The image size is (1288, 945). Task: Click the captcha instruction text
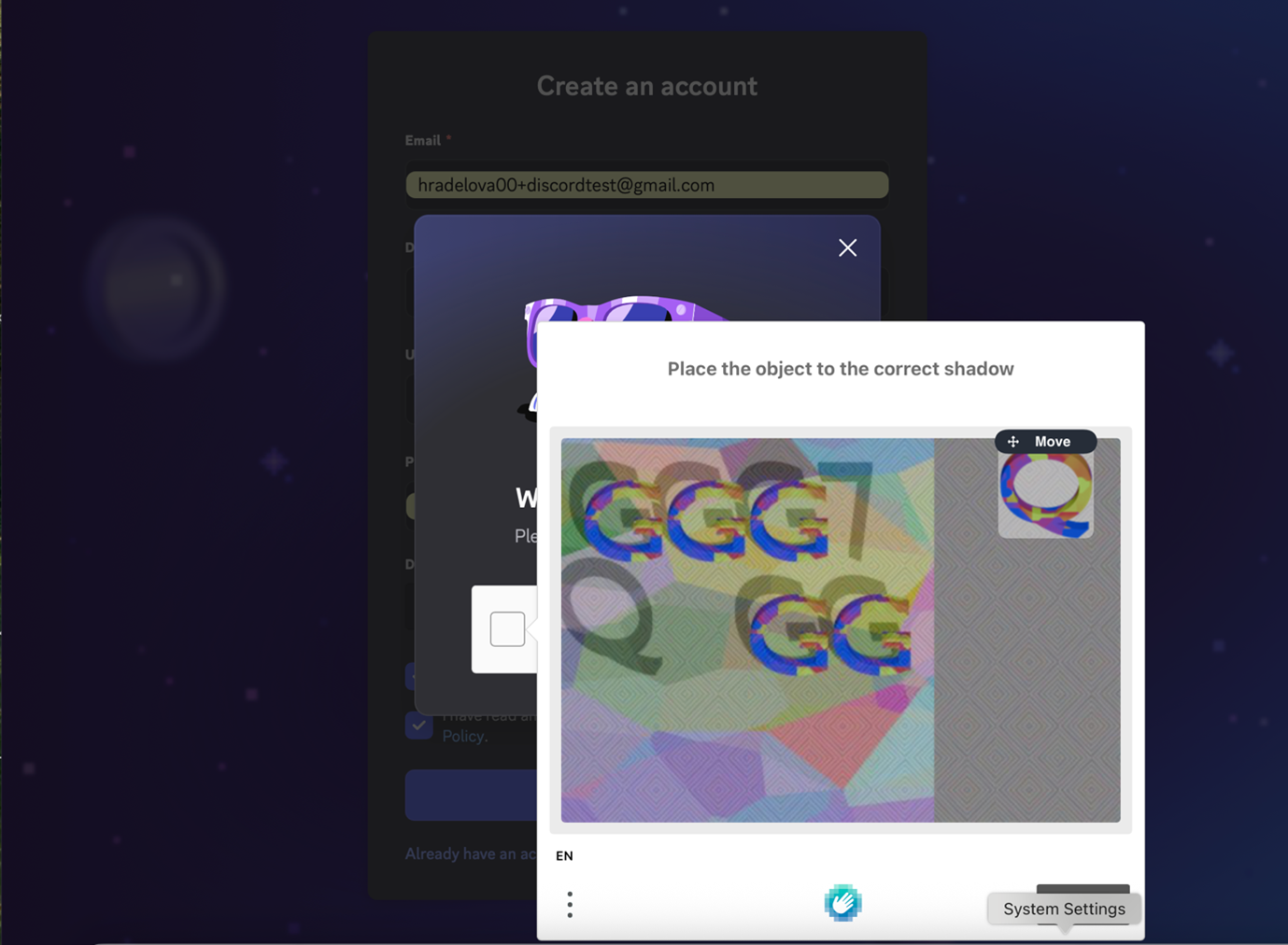[840, 369]
